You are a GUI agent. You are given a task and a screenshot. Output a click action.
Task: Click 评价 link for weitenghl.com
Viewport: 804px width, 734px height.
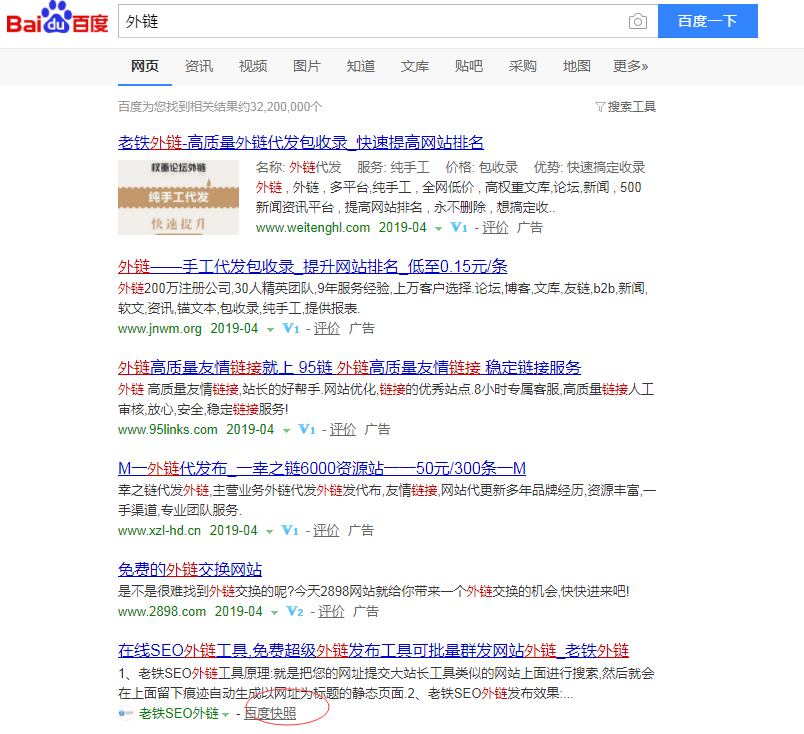[x=495, y=227]
